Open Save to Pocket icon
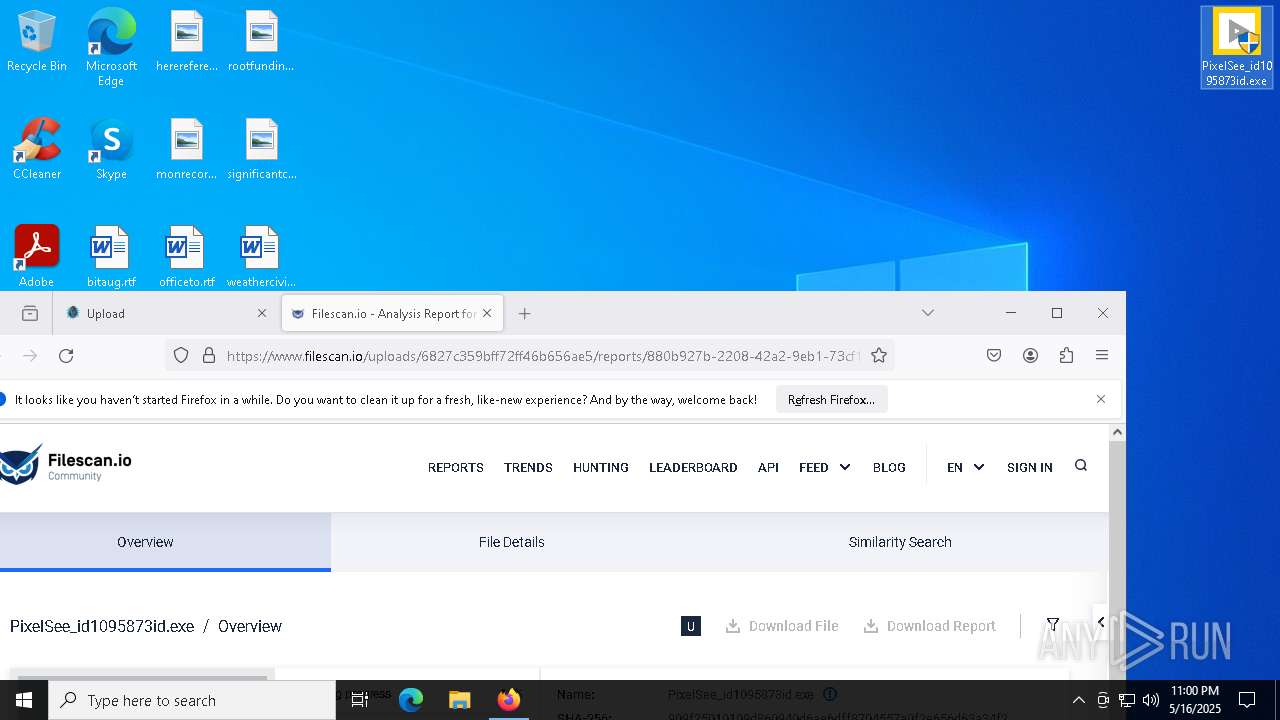 pos(994,355)
